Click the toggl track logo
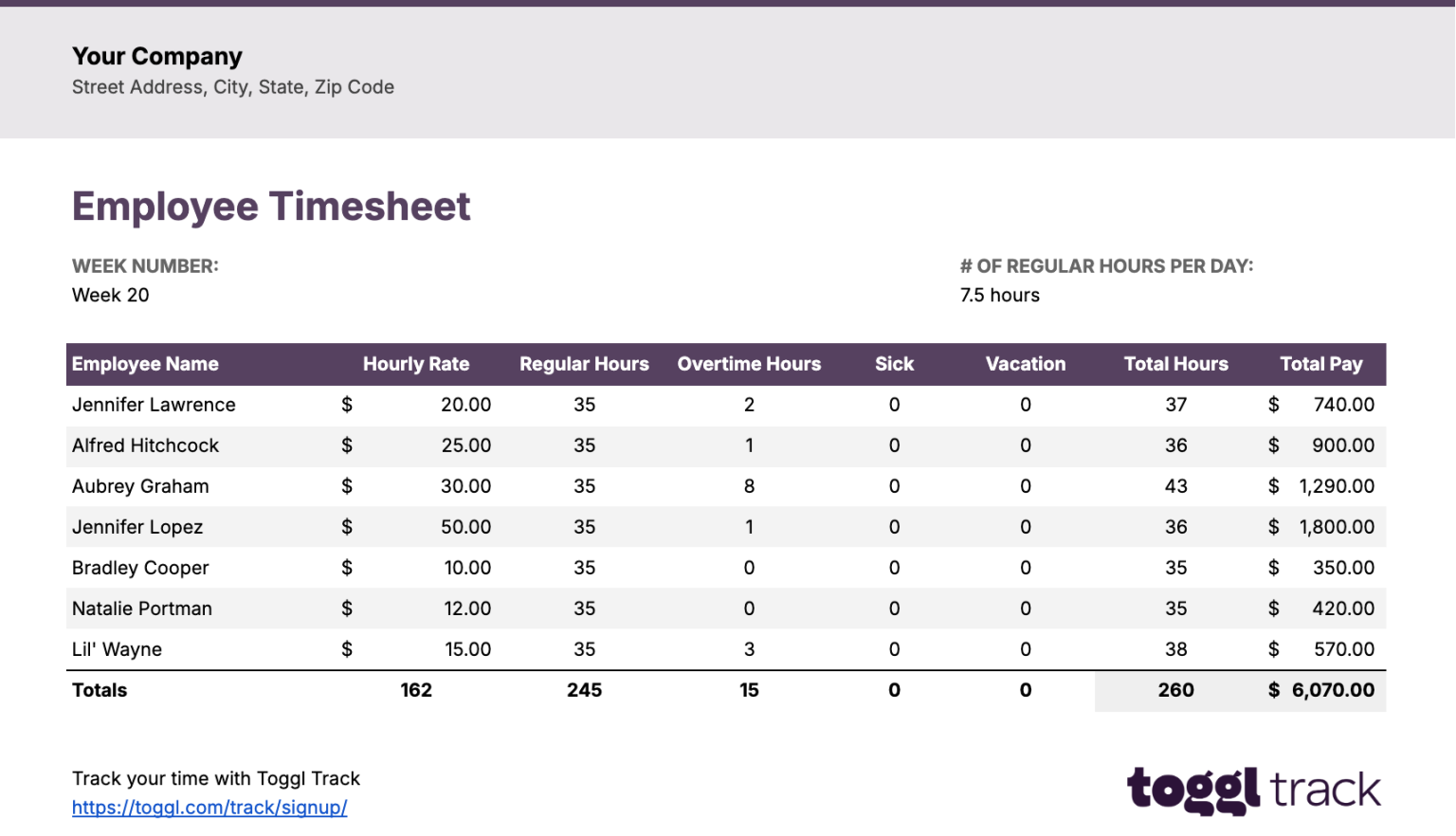 coord(1250,790)
